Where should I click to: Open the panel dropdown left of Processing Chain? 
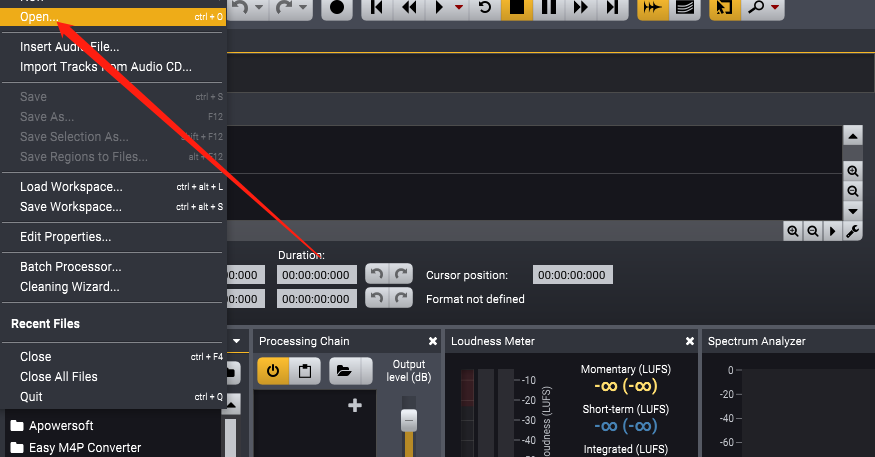point(237,341)
